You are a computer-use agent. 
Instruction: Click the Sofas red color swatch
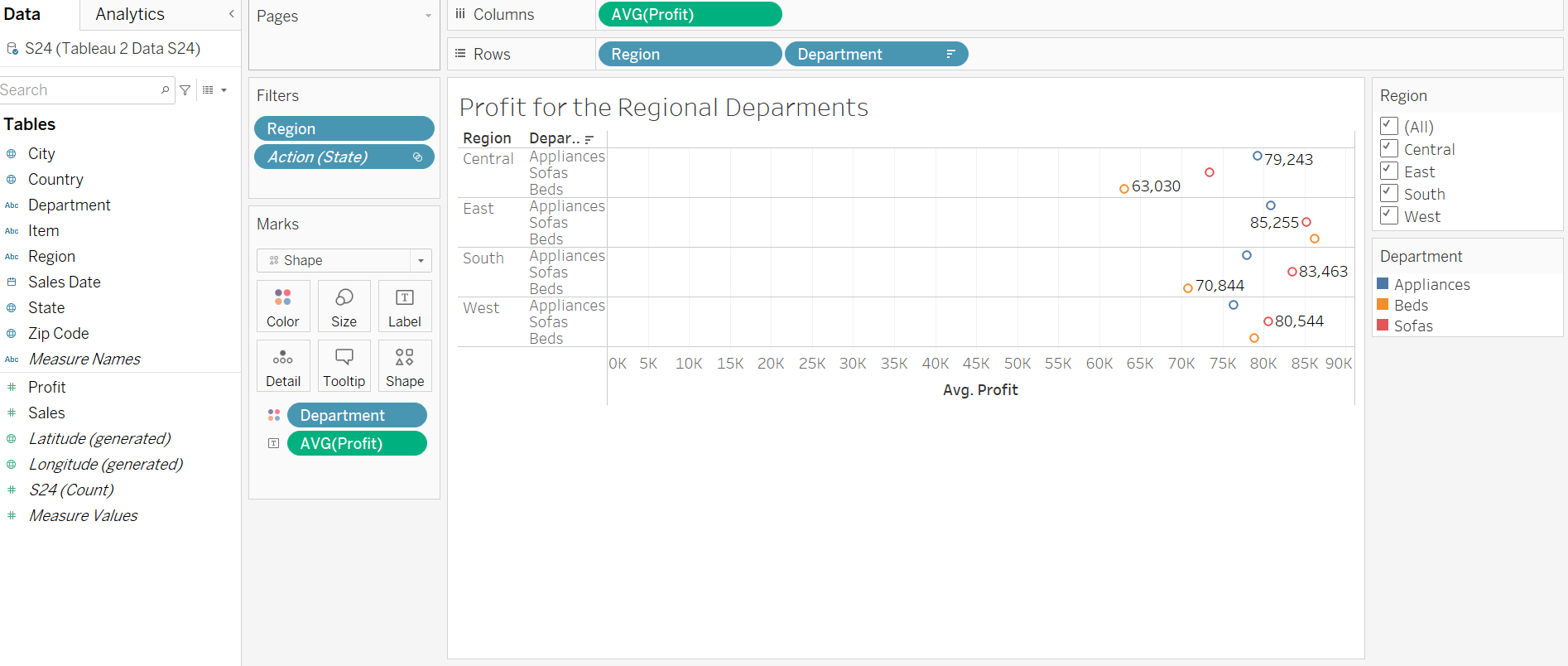tap(1383, 326)
